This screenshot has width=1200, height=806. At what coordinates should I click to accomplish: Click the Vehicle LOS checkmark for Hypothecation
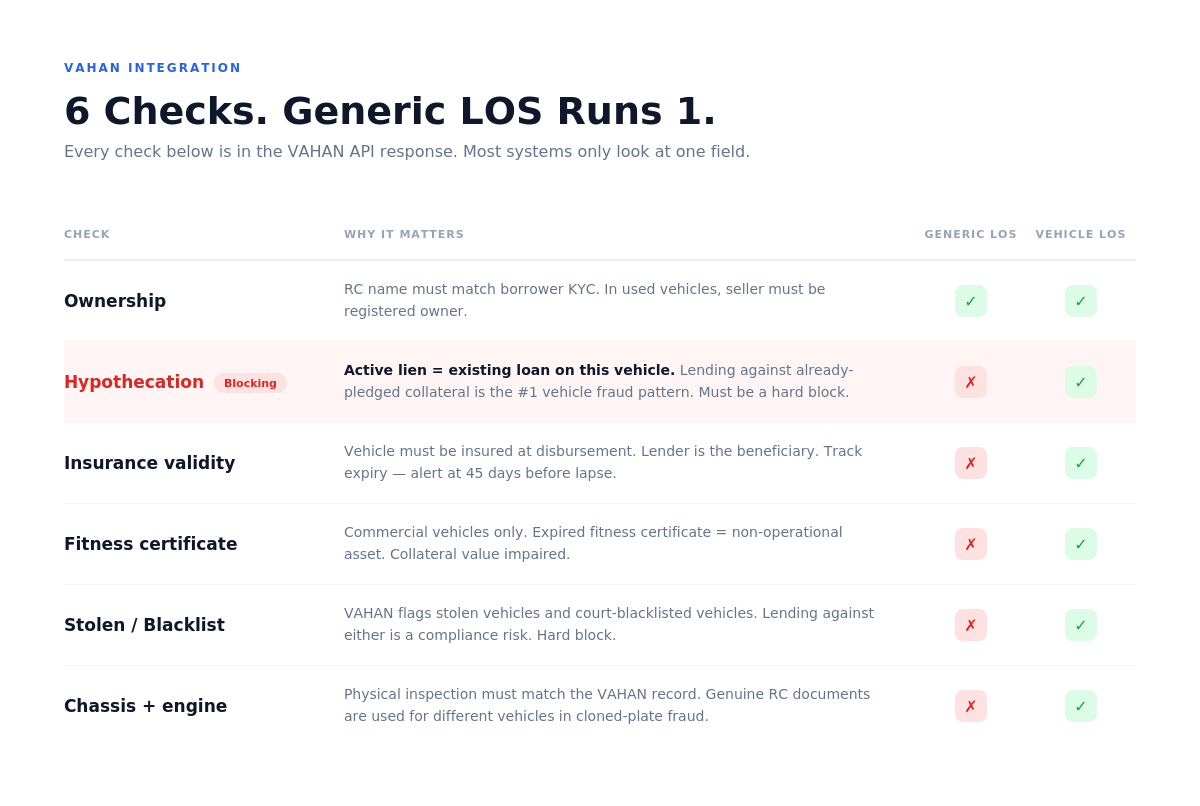click(1081, 382)
